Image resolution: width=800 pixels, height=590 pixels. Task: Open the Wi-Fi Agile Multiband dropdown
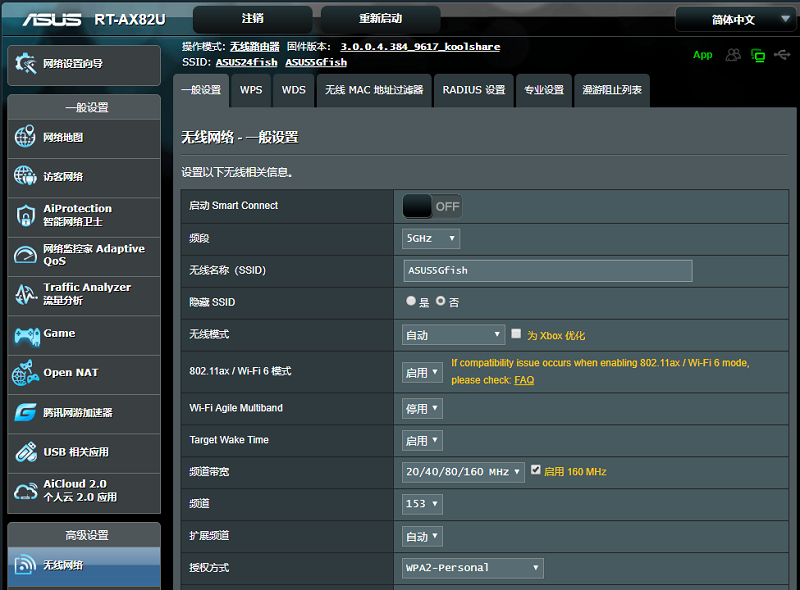click(x=422, y=409)
